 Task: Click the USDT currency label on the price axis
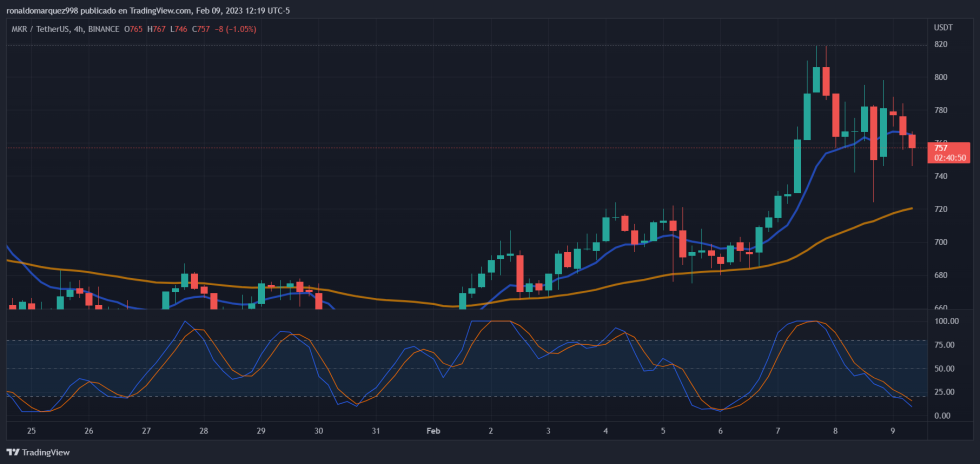(943, 28)
